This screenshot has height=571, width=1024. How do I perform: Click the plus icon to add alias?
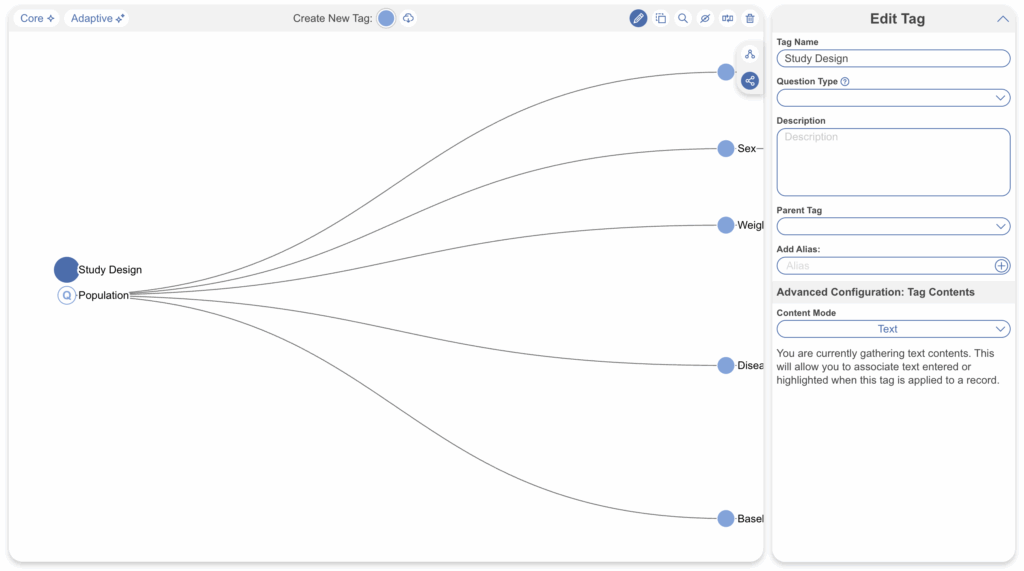point(1001,266)
